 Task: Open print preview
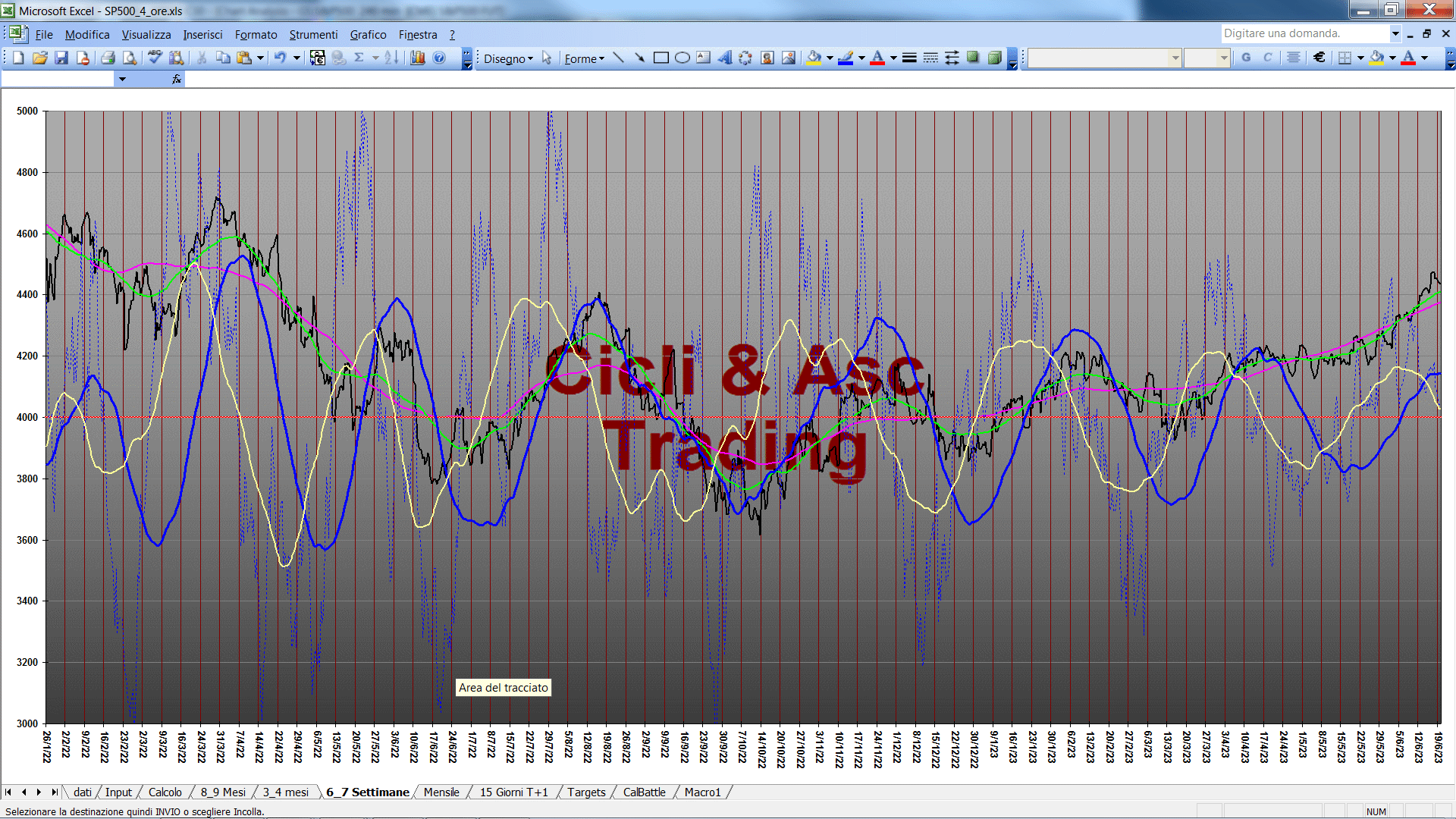point(130,58)
